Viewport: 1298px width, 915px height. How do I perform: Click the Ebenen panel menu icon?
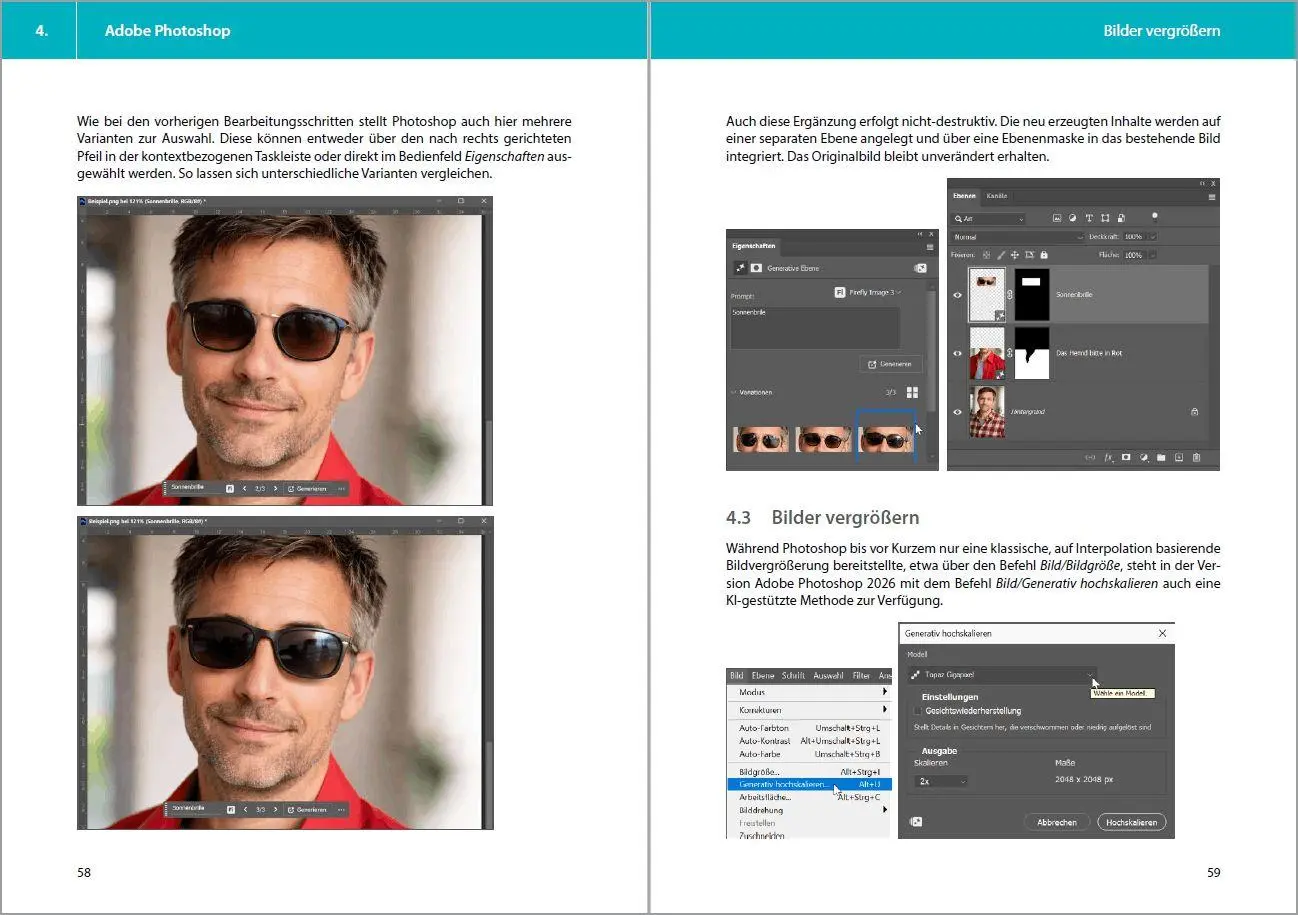[x=1211, y=197]
